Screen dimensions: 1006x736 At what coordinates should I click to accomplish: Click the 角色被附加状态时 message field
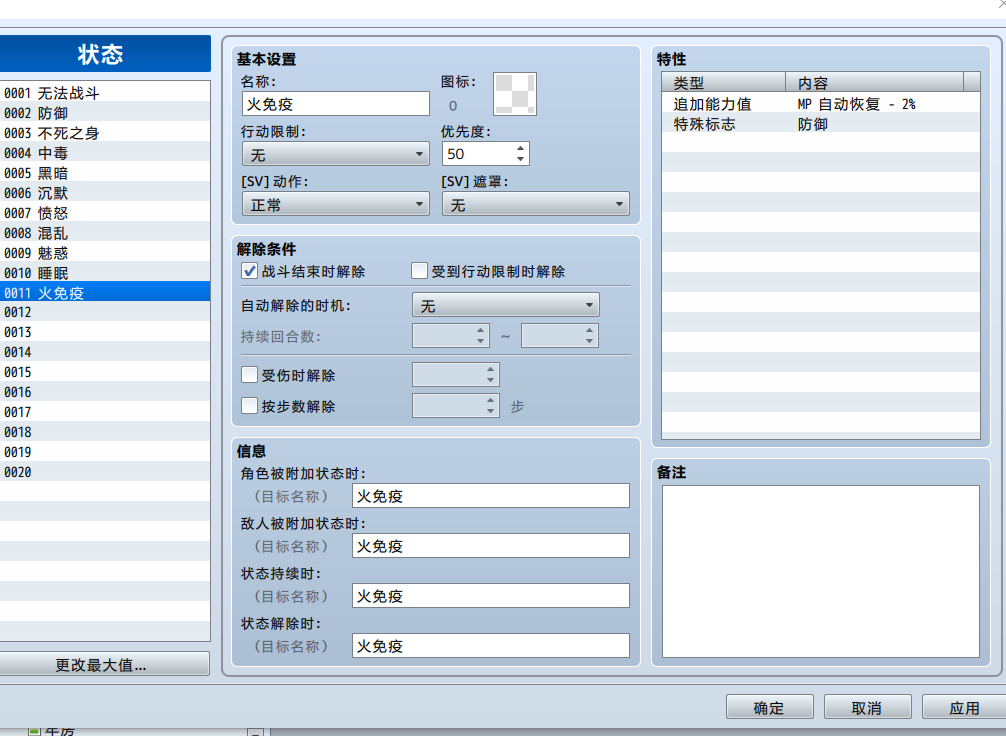tap(491, 495)
